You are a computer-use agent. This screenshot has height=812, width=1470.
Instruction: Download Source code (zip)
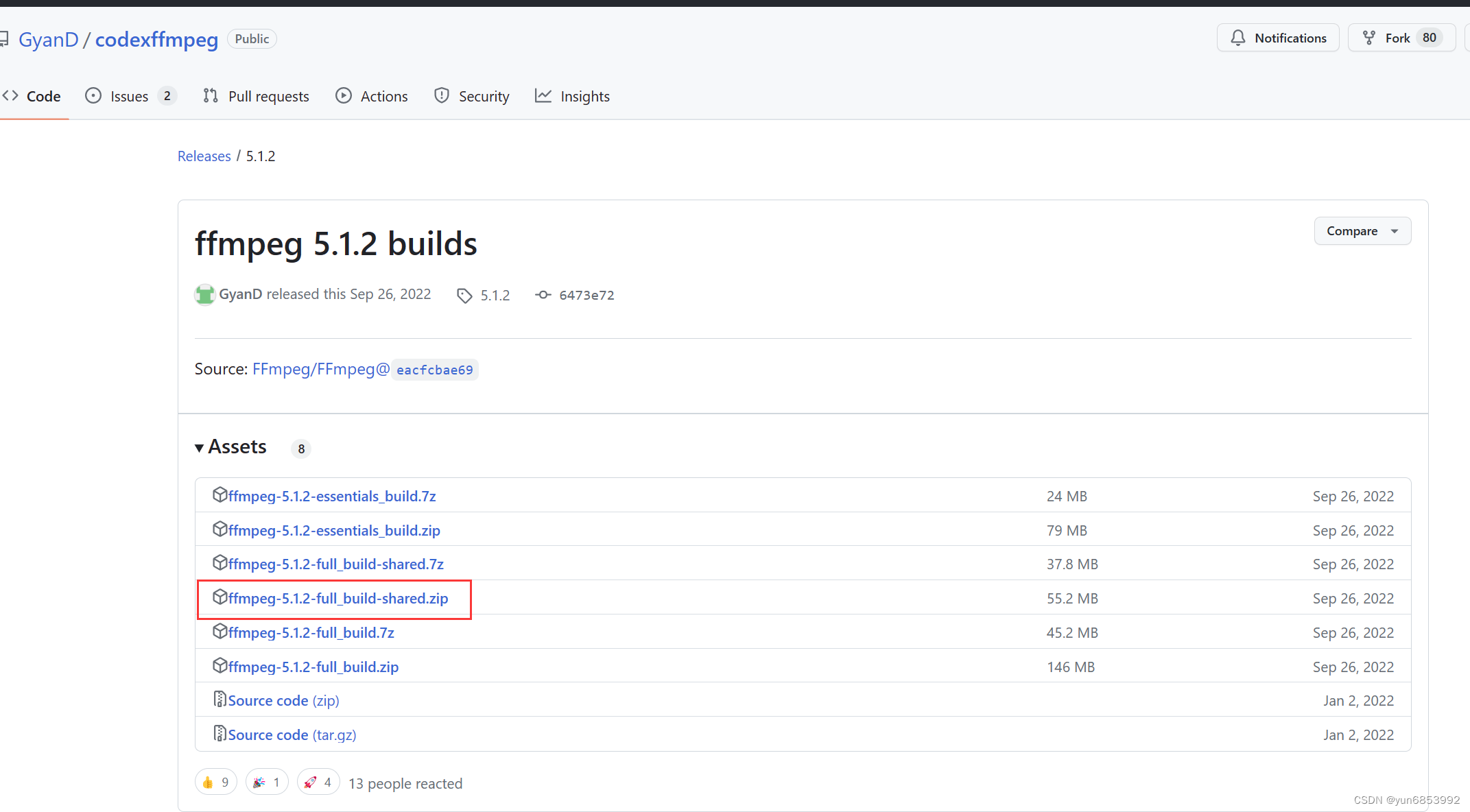284,701
